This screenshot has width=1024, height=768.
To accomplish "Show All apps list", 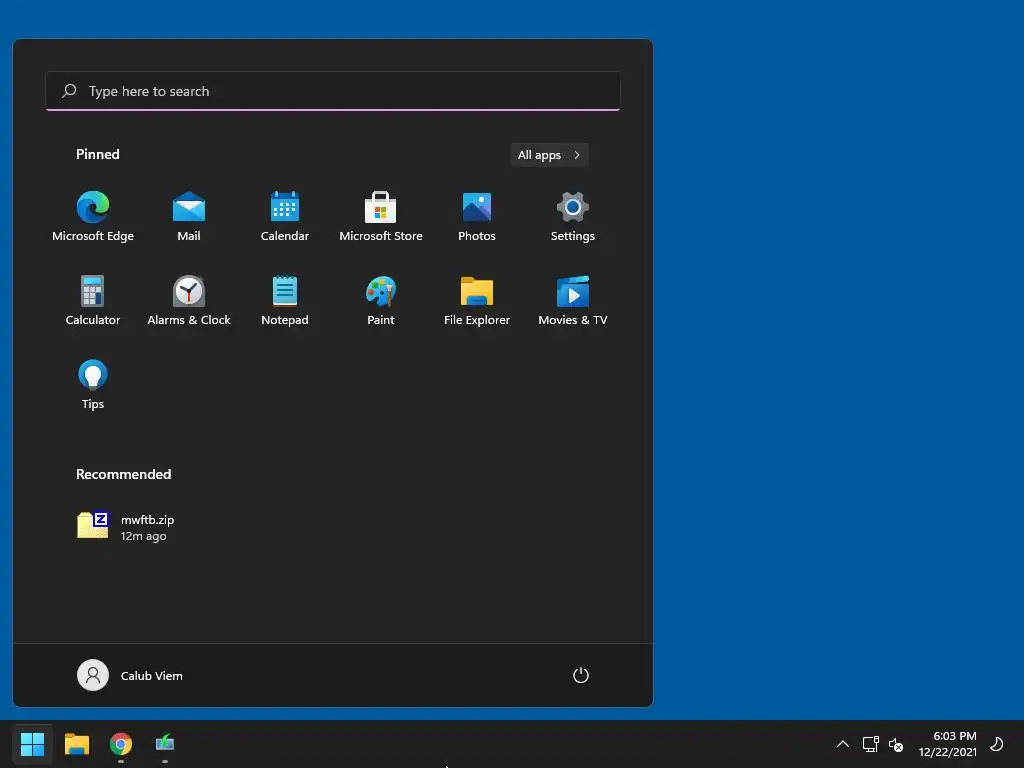I will [549, 155].
